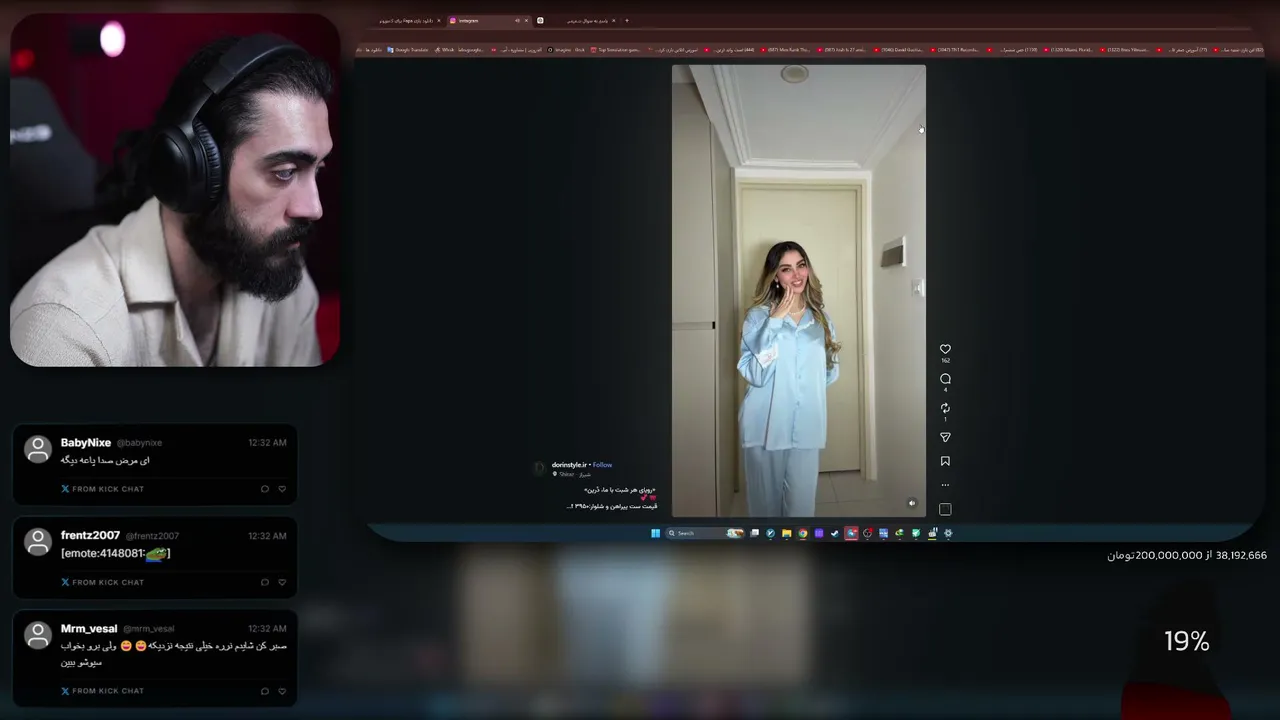This screenshot has width=1280, height=720.
Task: Like BabyNixe's chat message
Action: click(282, 489)
